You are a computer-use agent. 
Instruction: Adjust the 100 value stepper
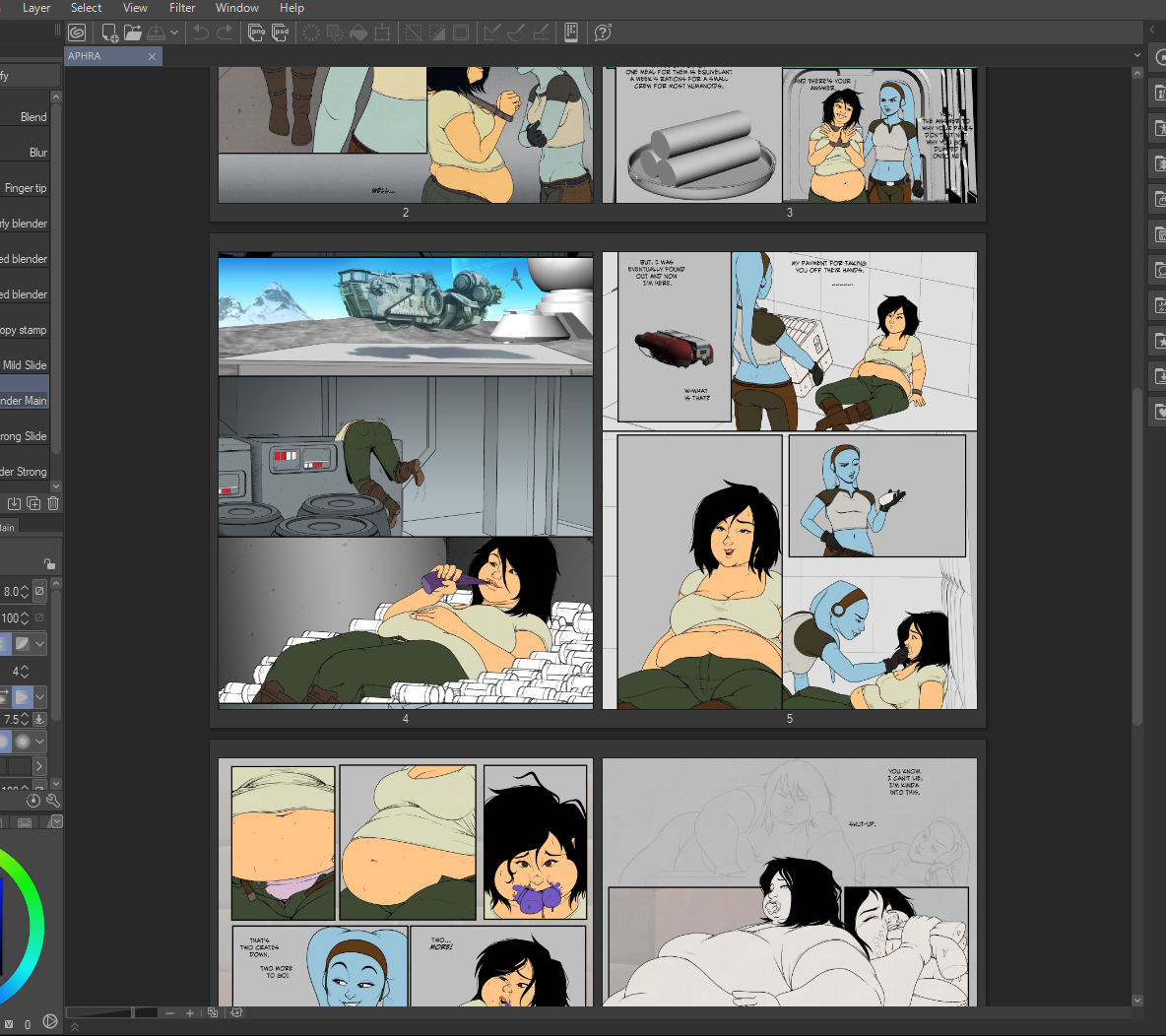click(x=25, y=618)
